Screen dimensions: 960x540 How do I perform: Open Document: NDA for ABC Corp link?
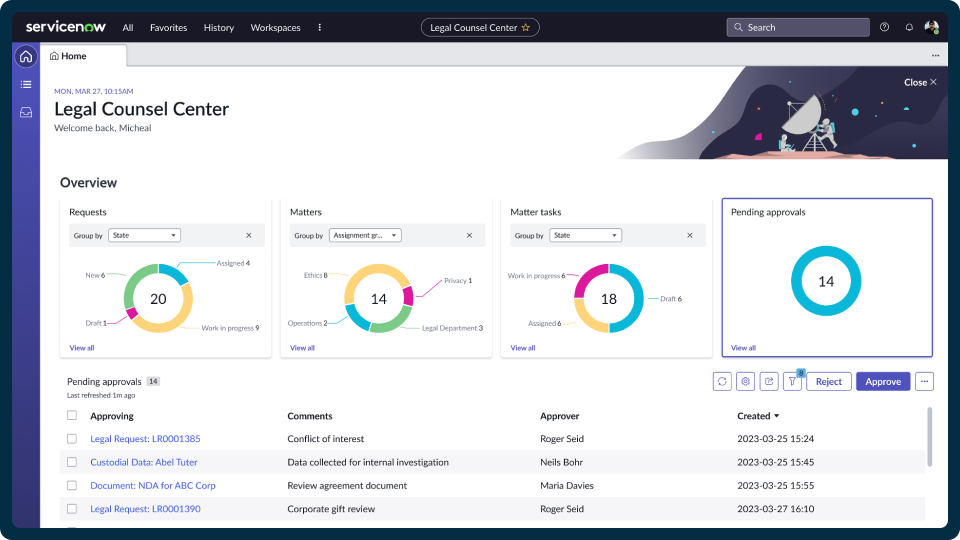tap(153, 486)
